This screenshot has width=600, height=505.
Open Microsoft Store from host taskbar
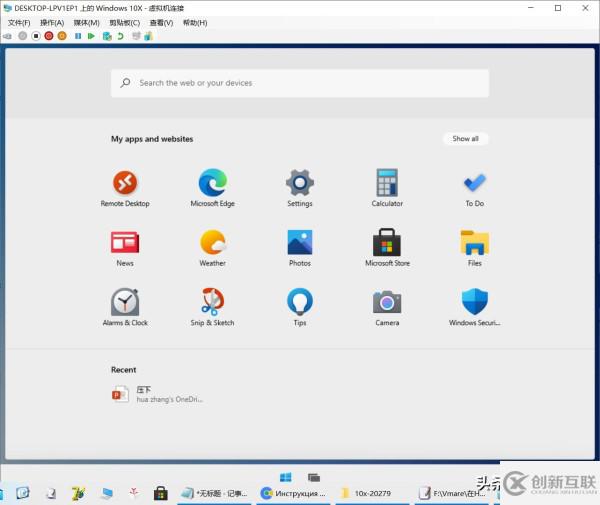161,494
